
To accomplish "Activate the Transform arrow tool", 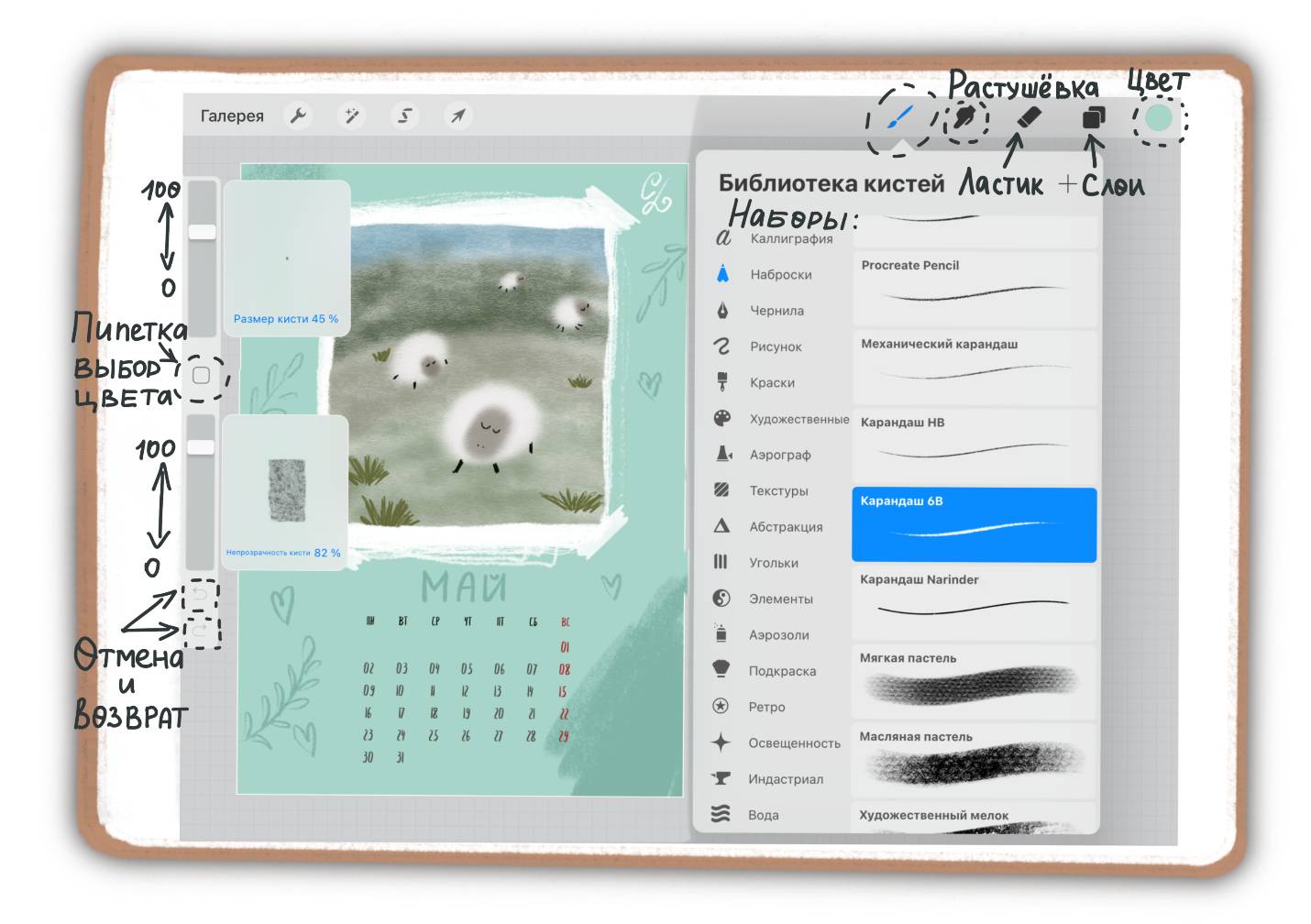I will click(457, 115).
